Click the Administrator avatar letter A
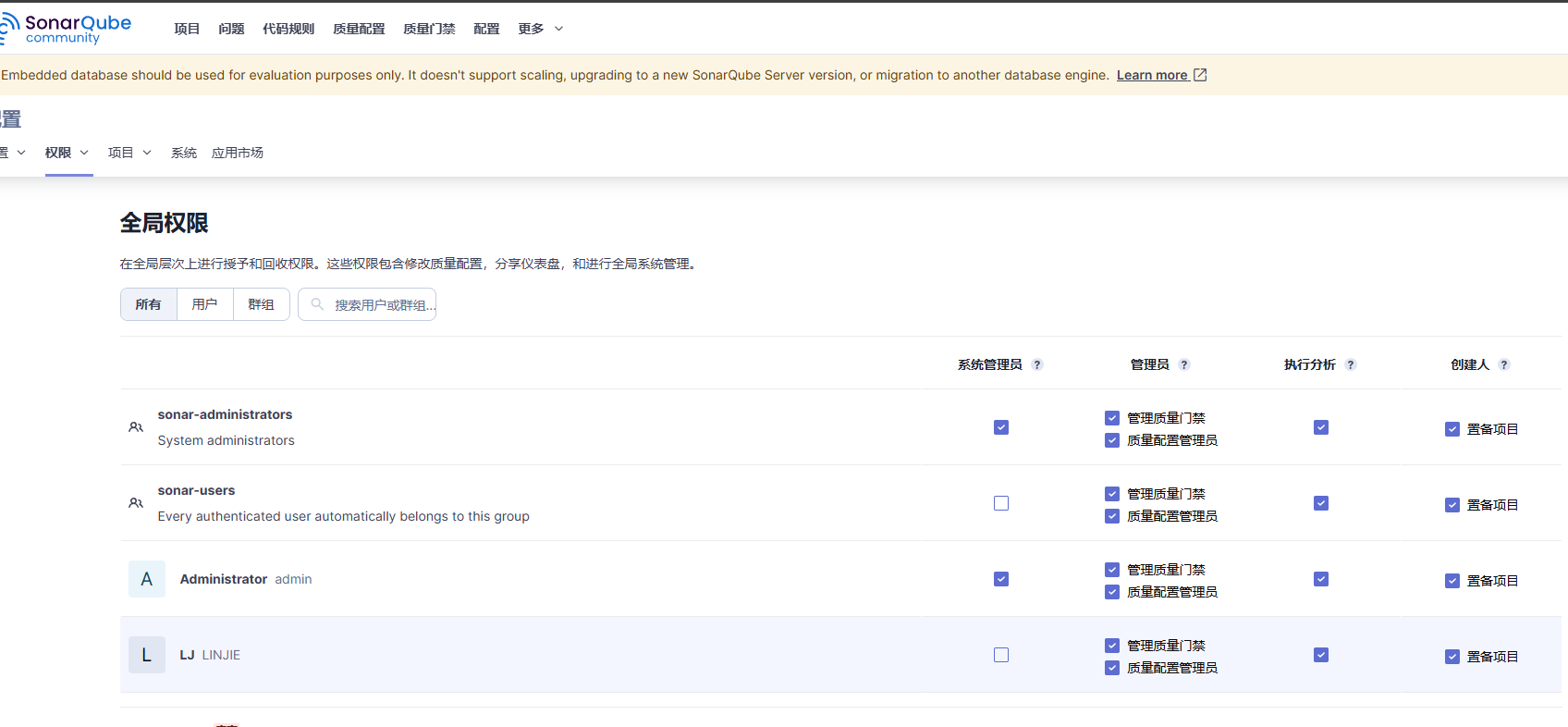 tap(147, 579)
